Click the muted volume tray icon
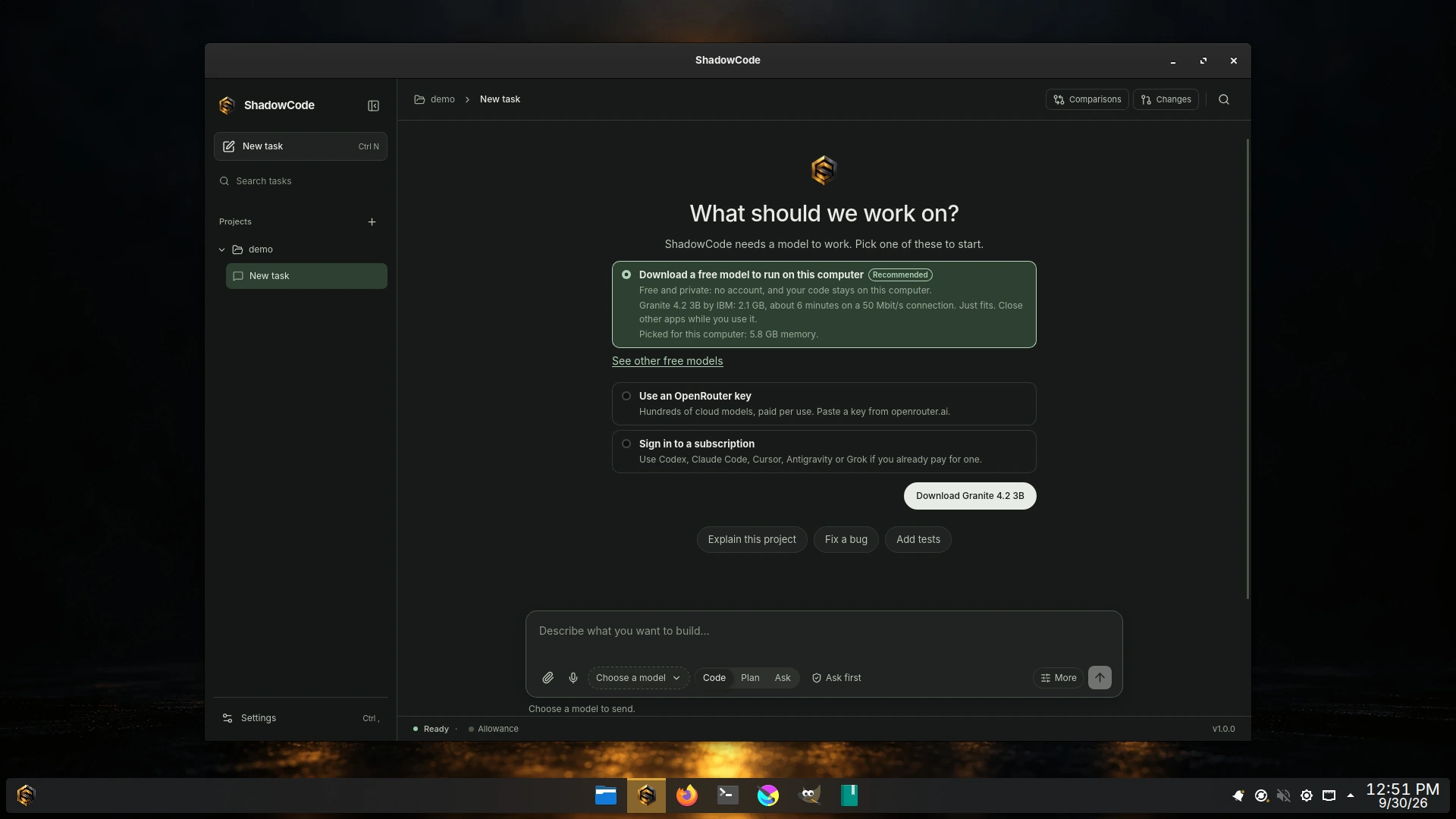1456x819 pixels. tap(1283, 795)
